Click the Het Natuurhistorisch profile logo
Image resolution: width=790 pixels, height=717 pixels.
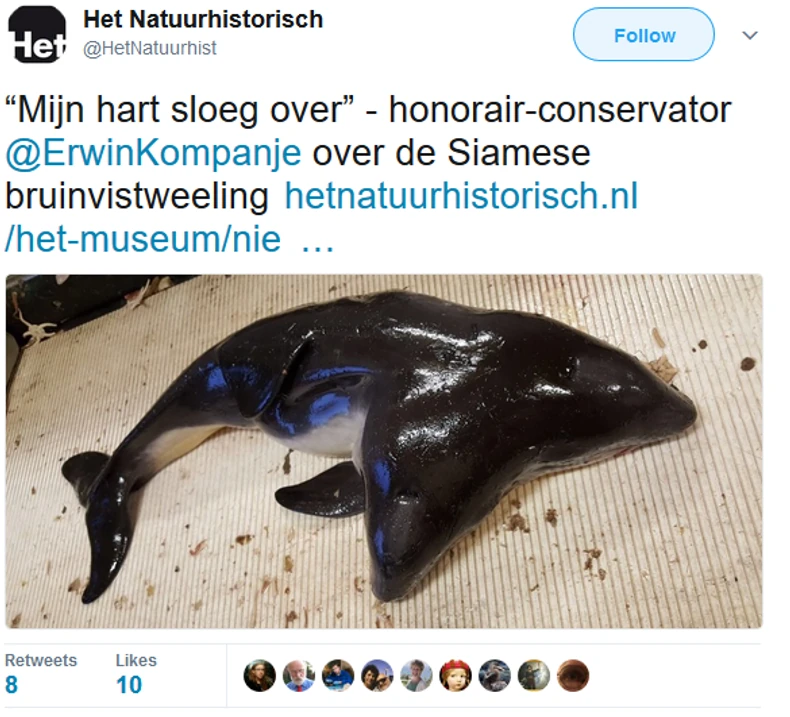[37, 35]
